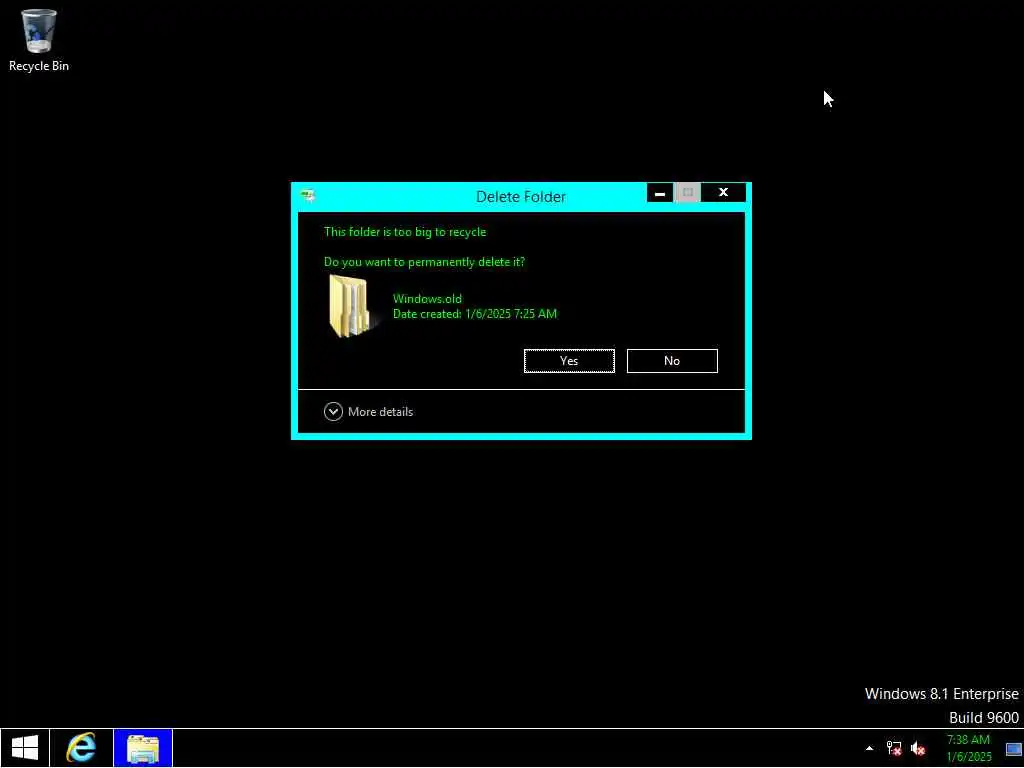Image resolution: width=1024 pixels, height=768 pixels.
Task: Click the muted volume tray icon
Action: click(x=918, y=748)
